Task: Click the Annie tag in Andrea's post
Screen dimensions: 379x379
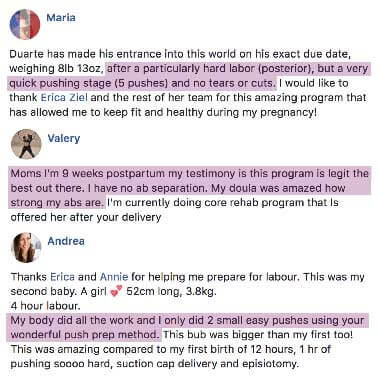Action: point(114,277)
